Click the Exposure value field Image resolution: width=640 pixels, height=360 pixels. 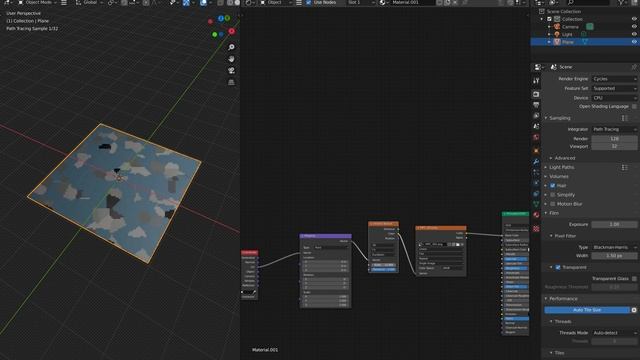tap(614, 224)
